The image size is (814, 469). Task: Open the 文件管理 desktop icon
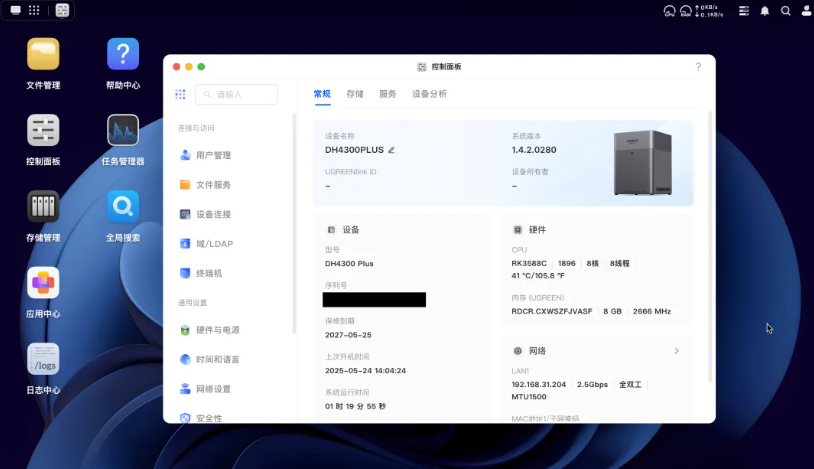(x=43, y=54)
